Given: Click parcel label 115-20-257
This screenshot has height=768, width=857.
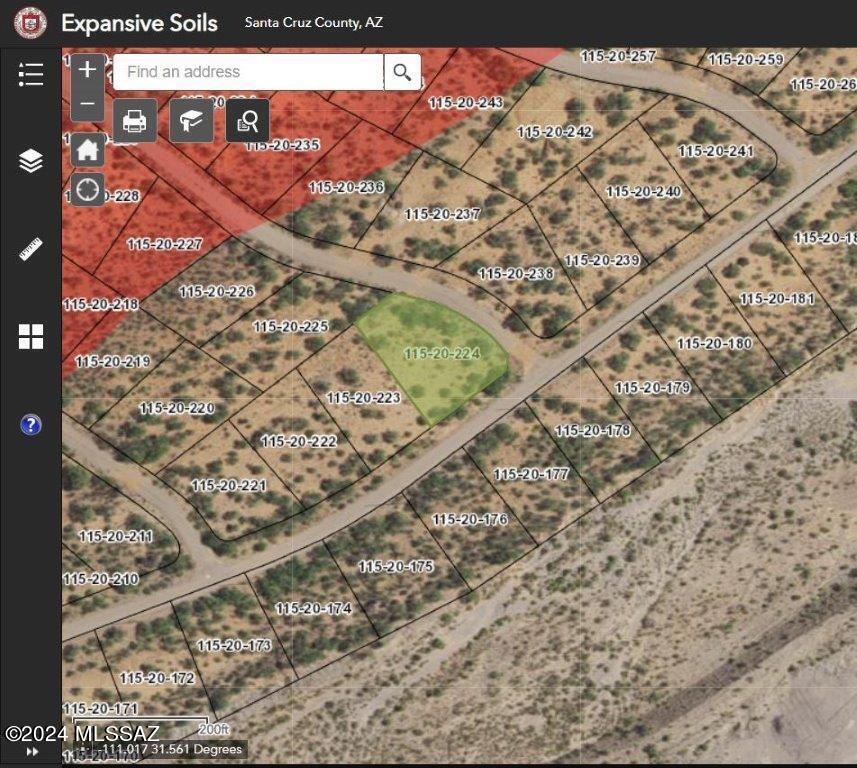Looking at the screenshot, I should tap(618, 56).
